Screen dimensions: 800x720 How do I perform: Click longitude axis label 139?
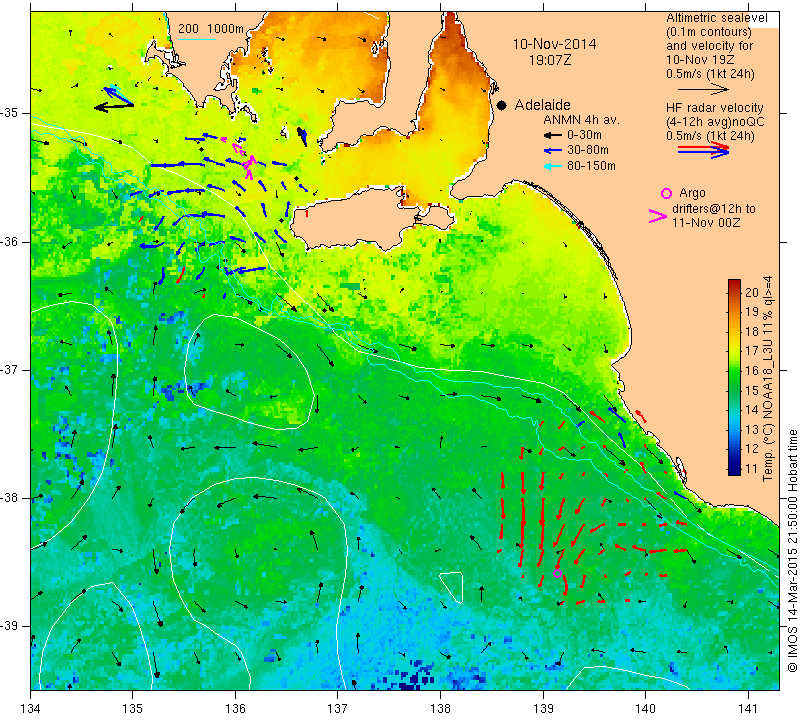click(x=543, y=709)
